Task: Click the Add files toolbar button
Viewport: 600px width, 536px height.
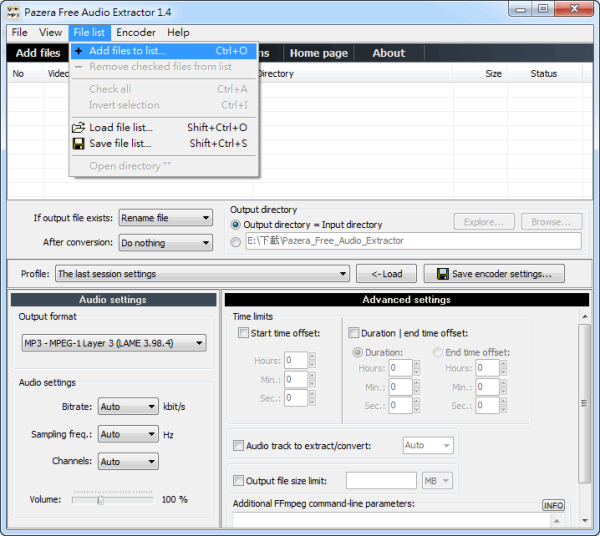Action: click(x=38, y=53)
